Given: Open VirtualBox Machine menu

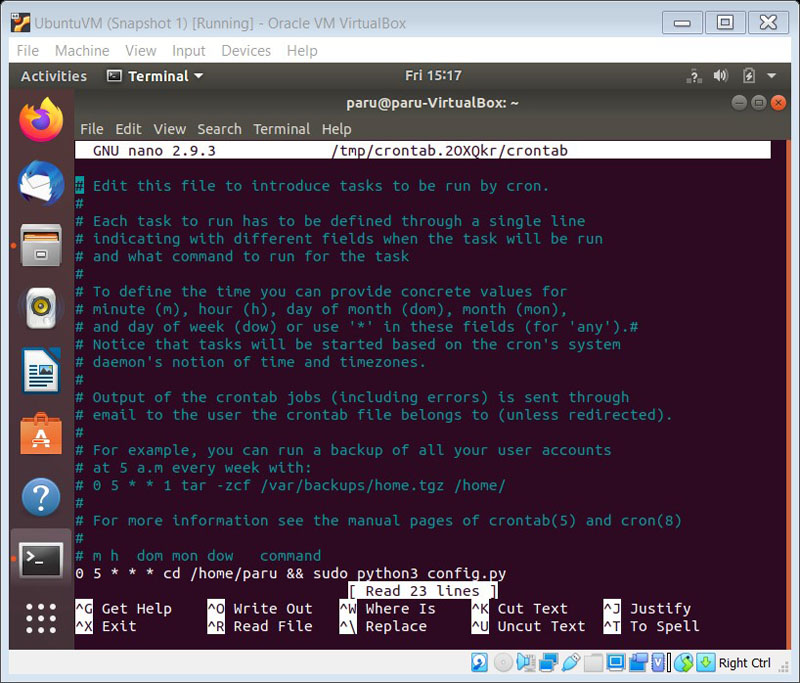Looking at the screenshot, I should tap(82, 50).
